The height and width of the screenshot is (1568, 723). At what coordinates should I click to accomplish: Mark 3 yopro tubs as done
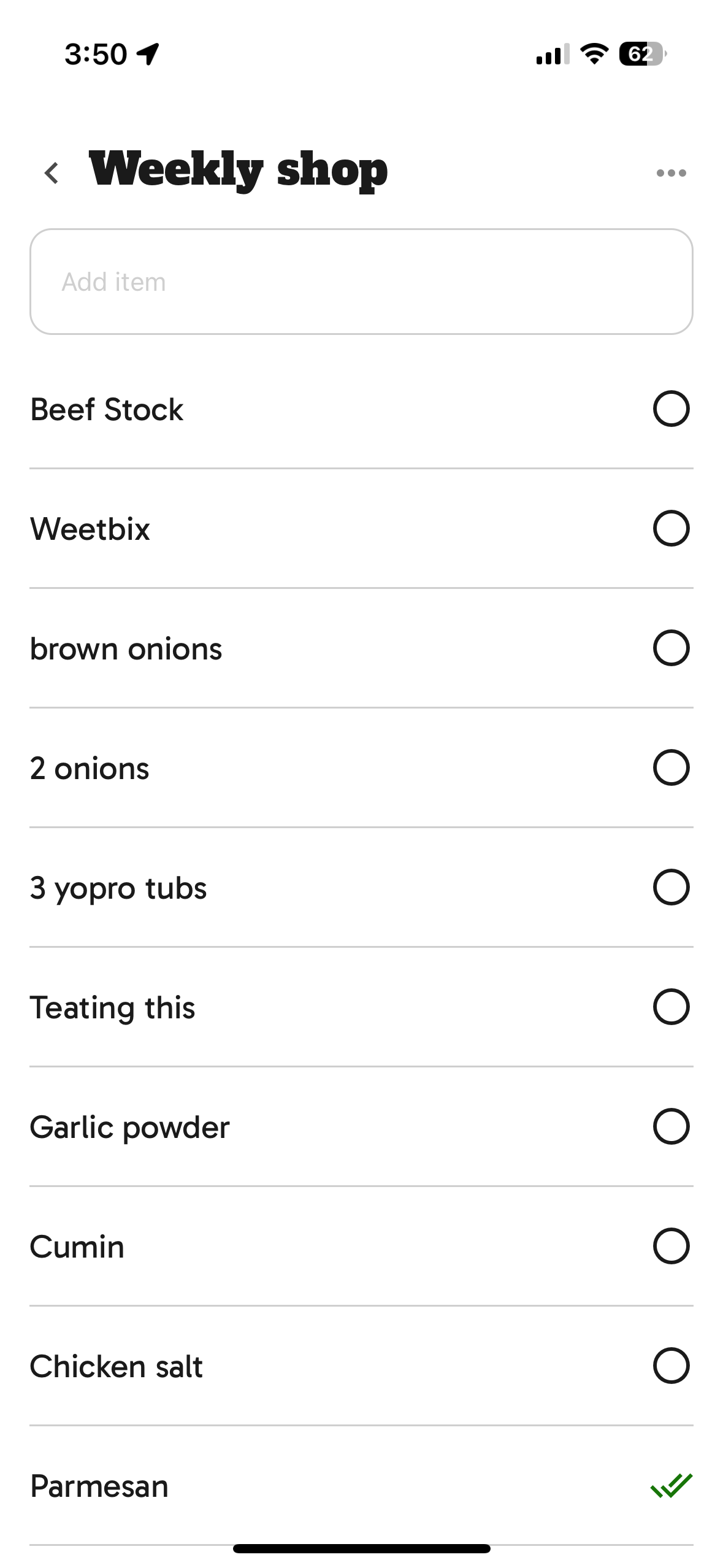(671, 887)
